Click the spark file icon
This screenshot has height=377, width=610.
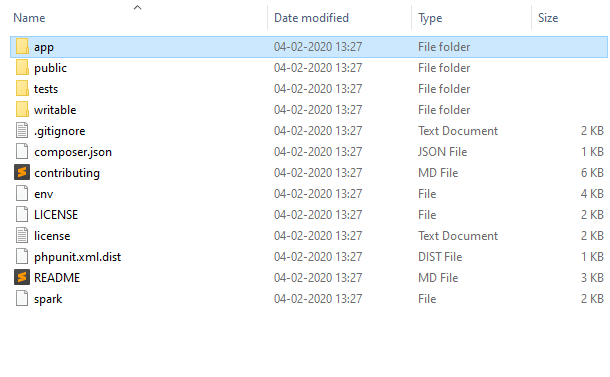22,298
